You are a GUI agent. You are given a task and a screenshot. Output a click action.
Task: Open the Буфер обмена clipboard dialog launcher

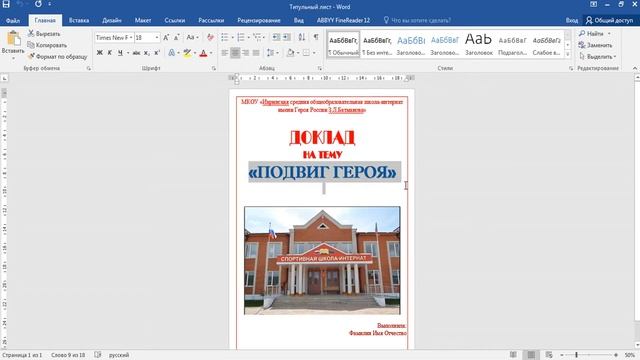[89, 69]
